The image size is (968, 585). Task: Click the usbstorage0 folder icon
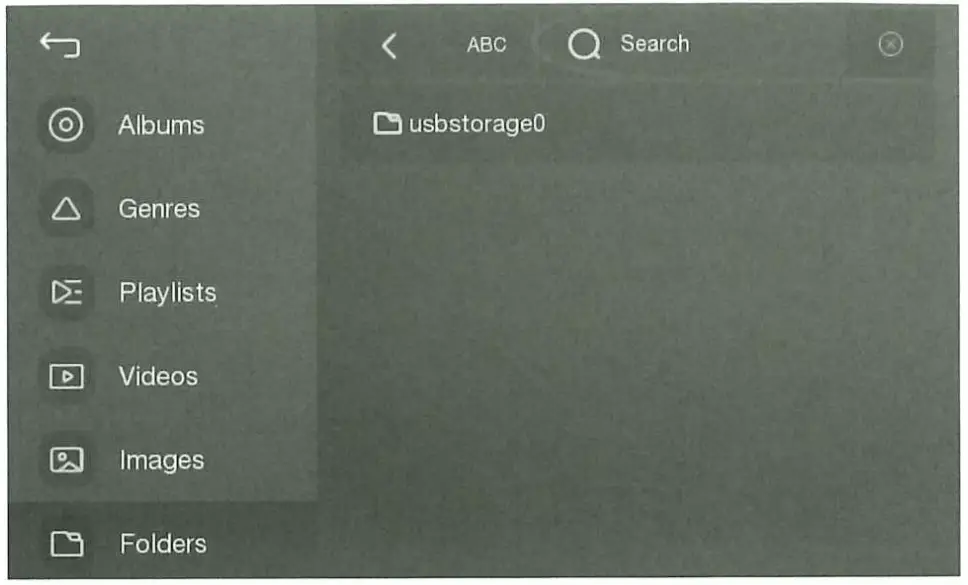point(387,123)
